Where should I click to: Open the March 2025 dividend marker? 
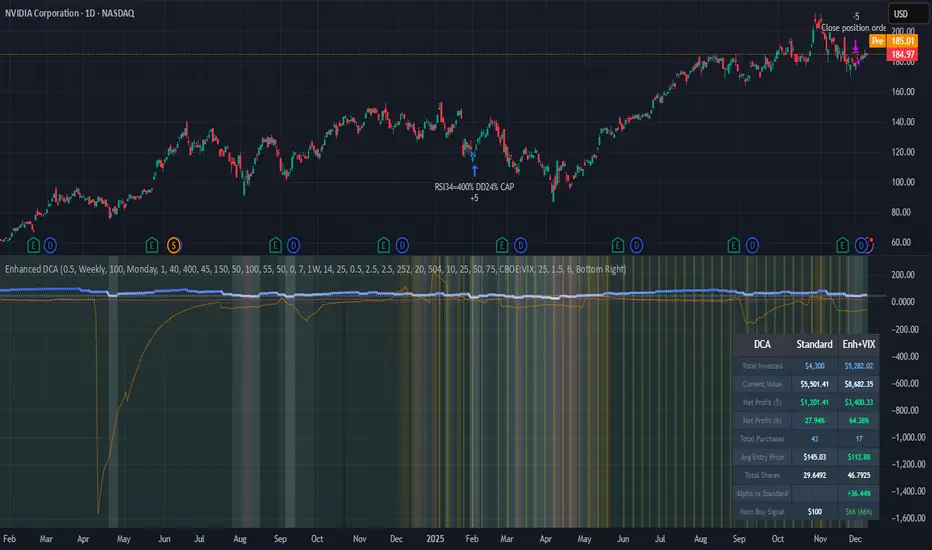click(521, 245)
